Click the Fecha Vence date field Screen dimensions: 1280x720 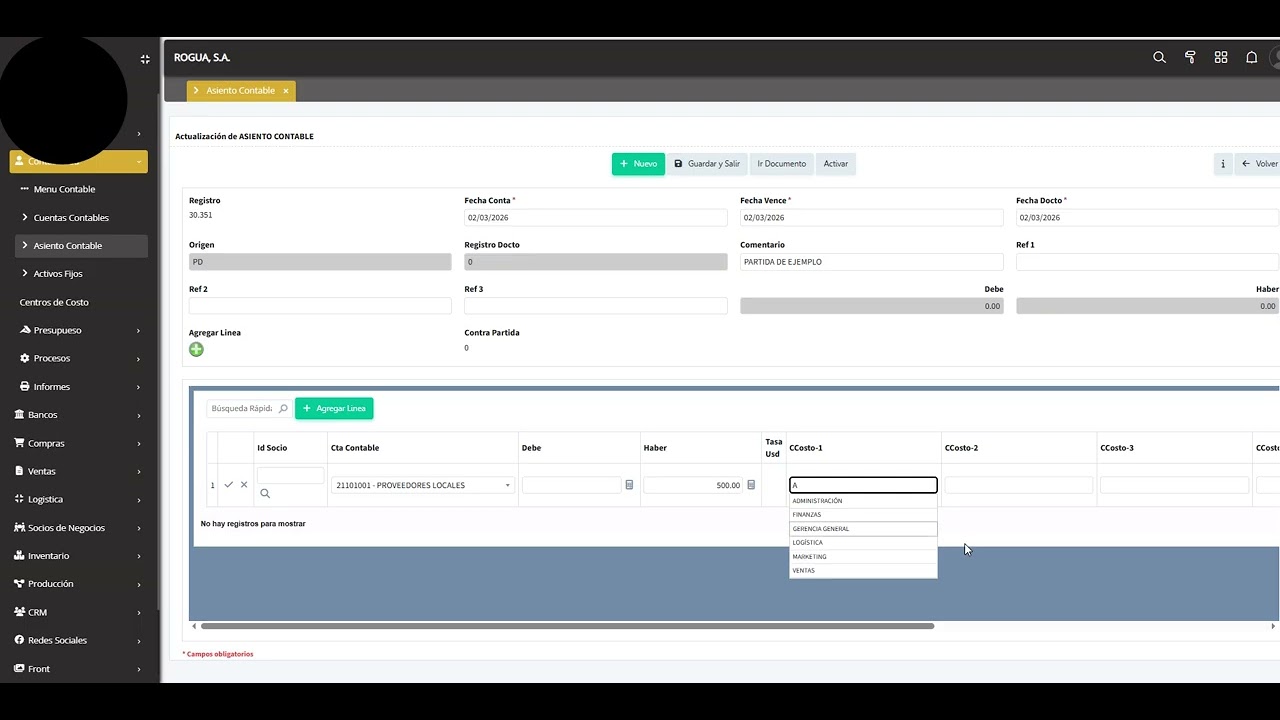(x=872, y=217)
